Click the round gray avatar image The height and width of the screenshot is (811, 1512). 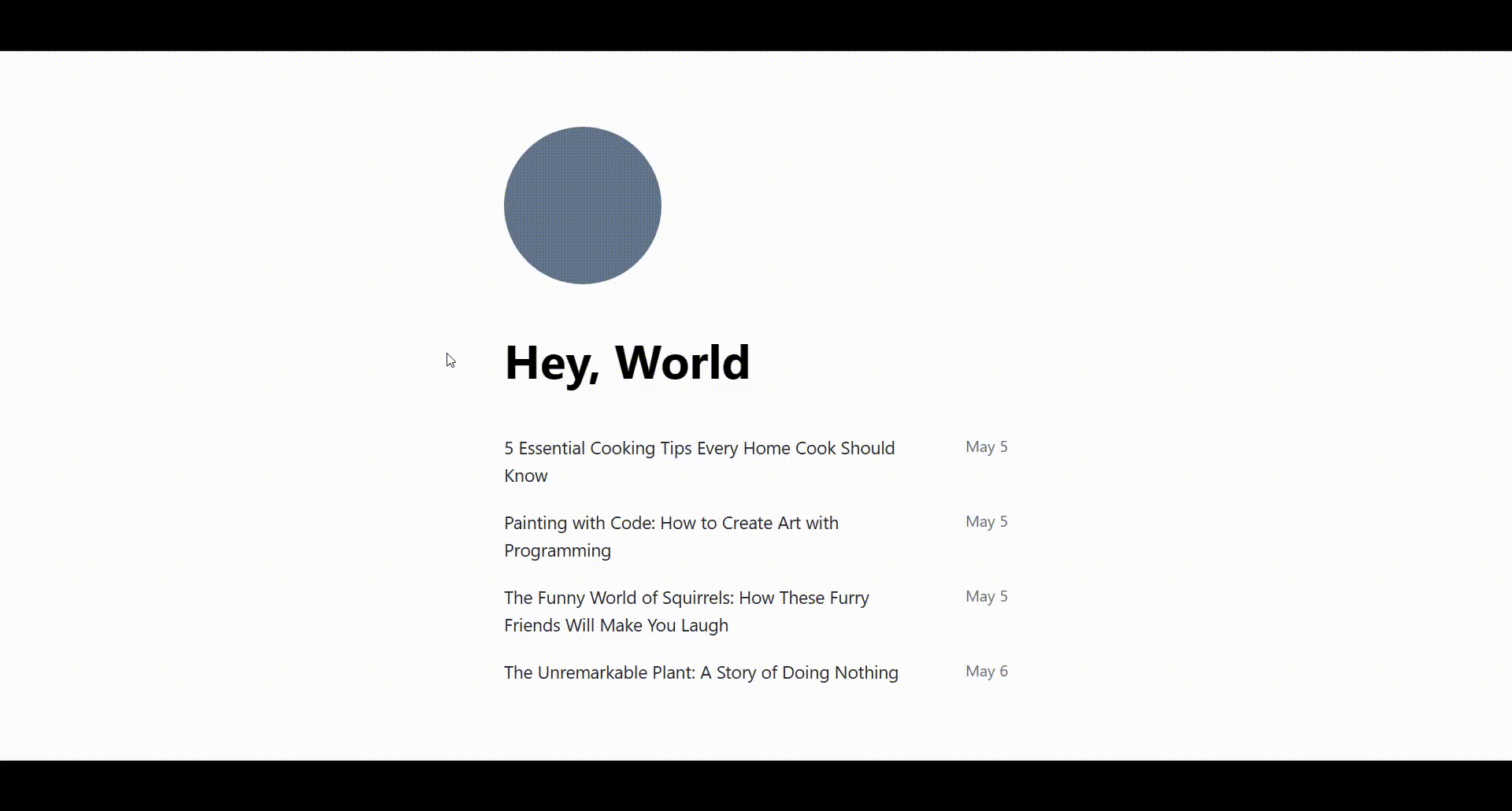click(x=583, y=206)
